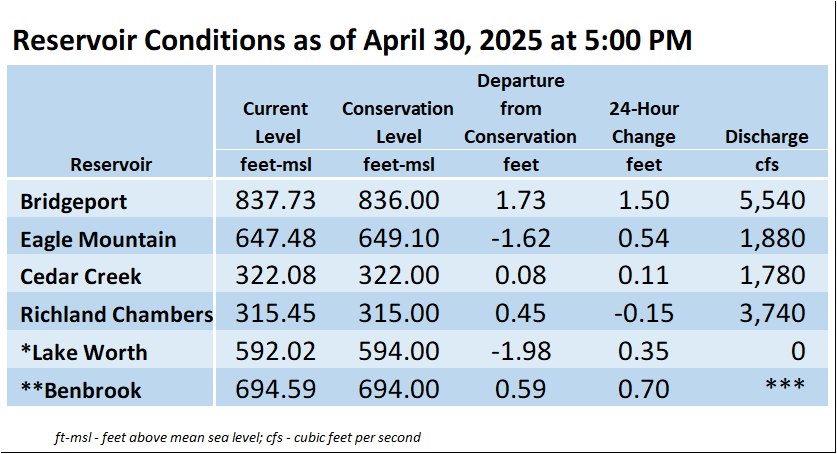Image resolution: width=837 pixels, height=454 pixels.
Task: Select Lake Worth conservation level 594.00
Action: [398, 352]
